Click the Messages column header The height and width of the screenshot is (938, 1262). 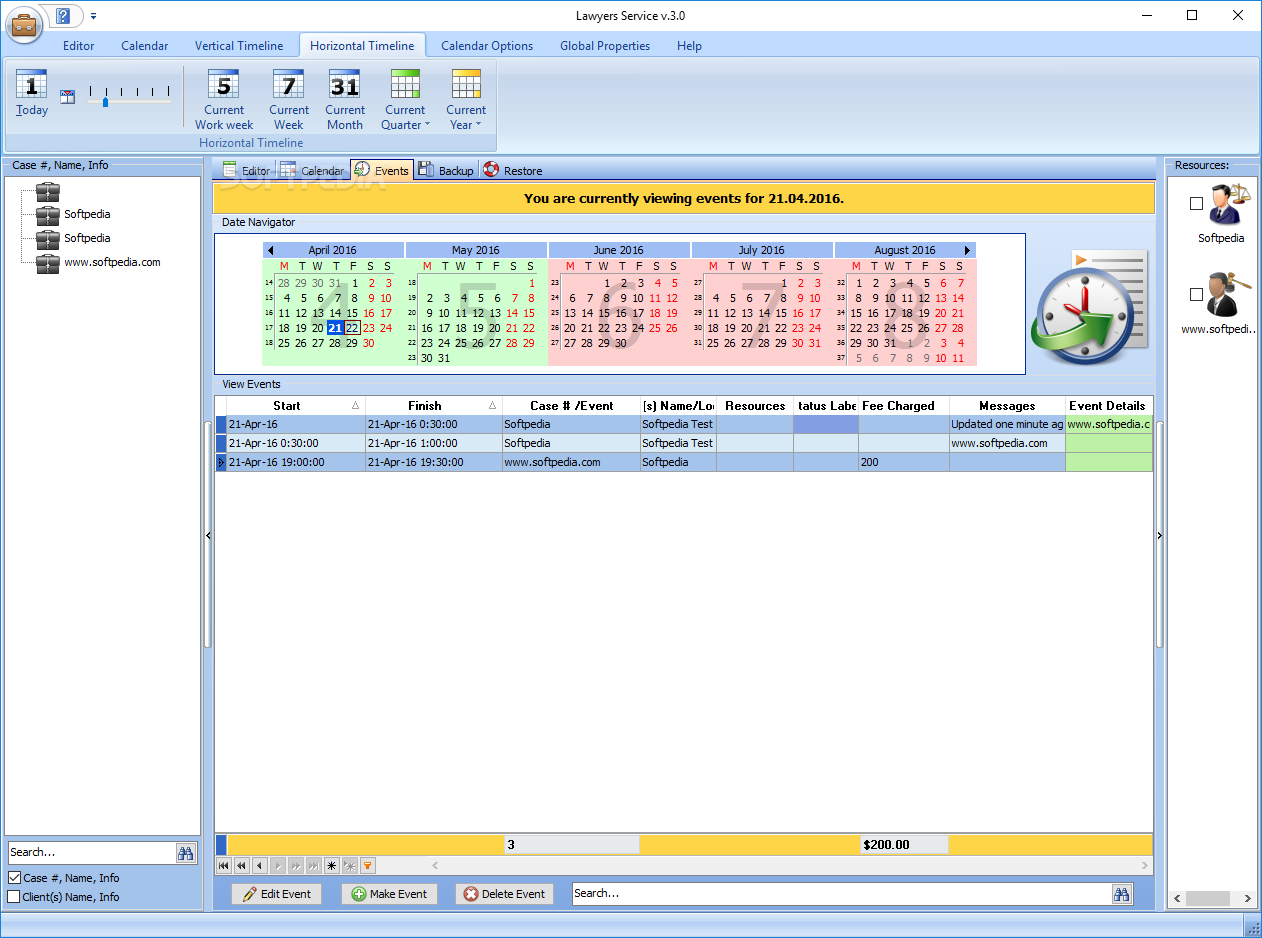click(x=1007, y=405)
